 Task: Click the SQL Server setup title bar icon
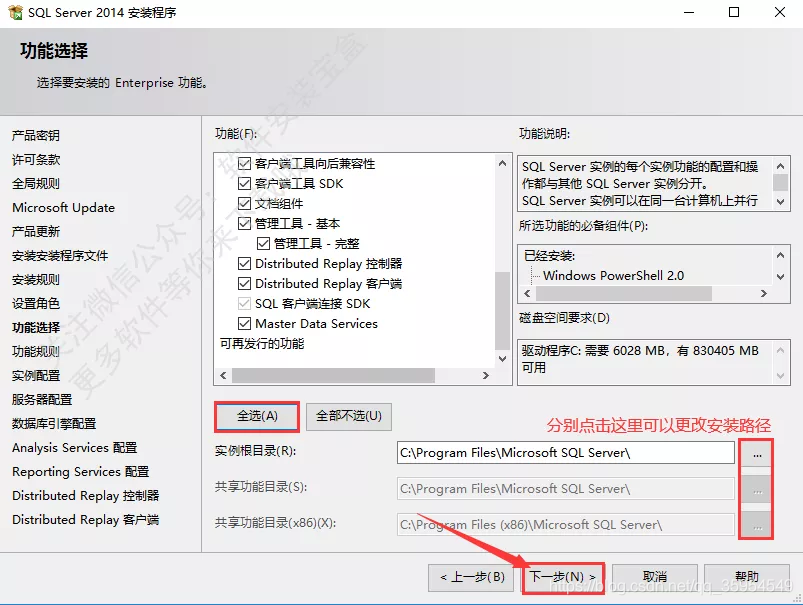pos(15,12)
